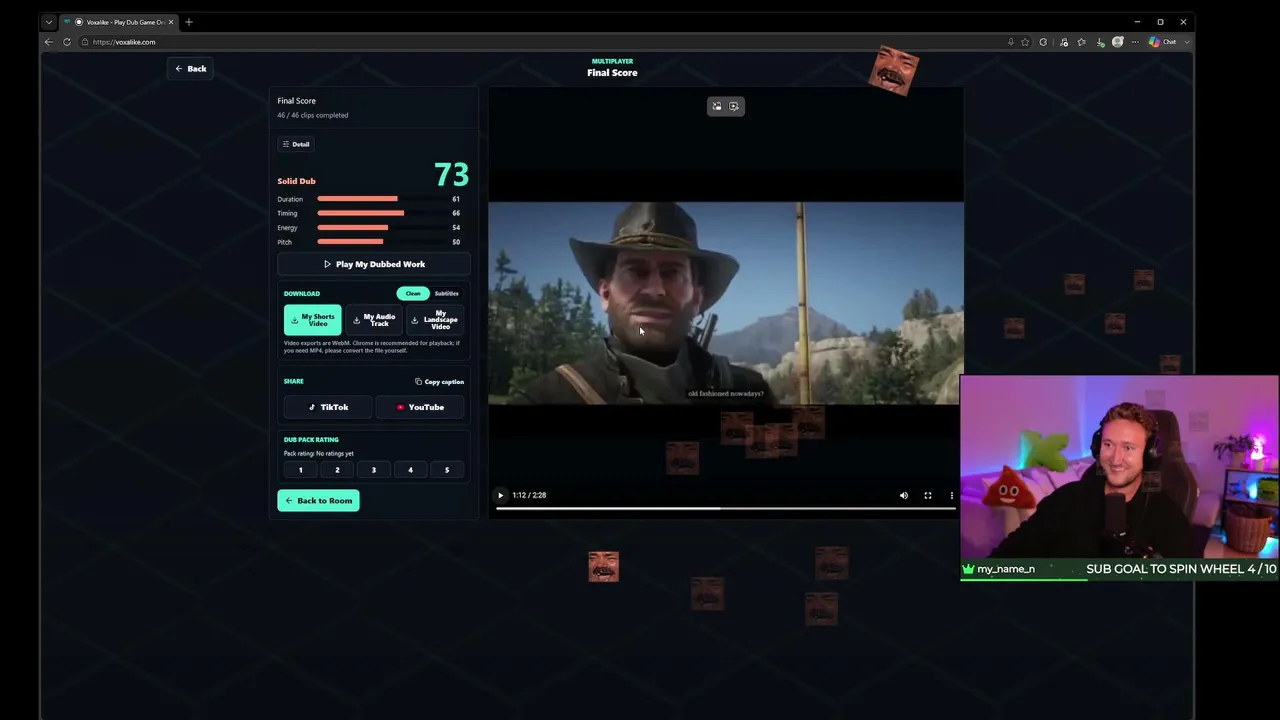Rate the dub pack 2
Image resolution: width=1280 pixels, height=720 pixels.
pos(337,470)
